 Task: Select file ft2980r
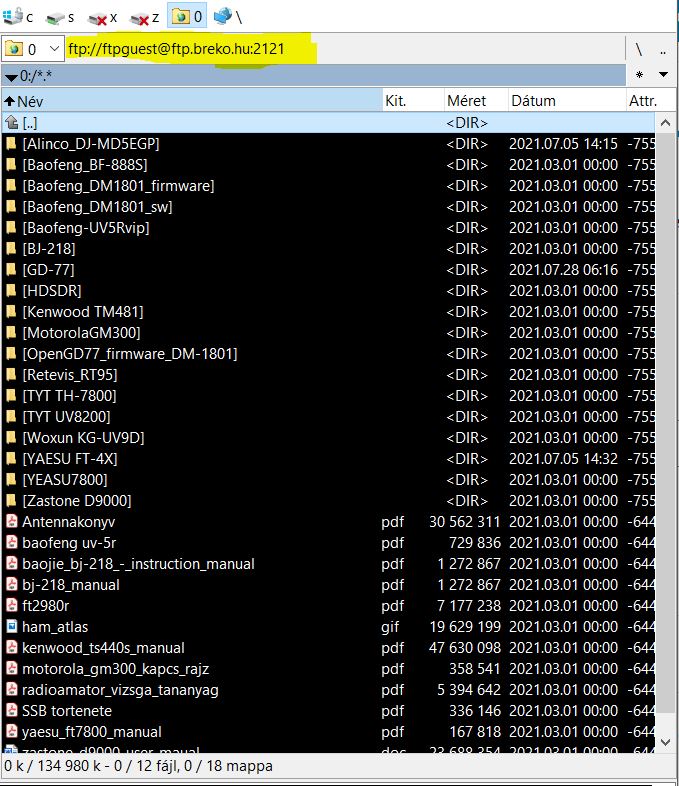328,606
